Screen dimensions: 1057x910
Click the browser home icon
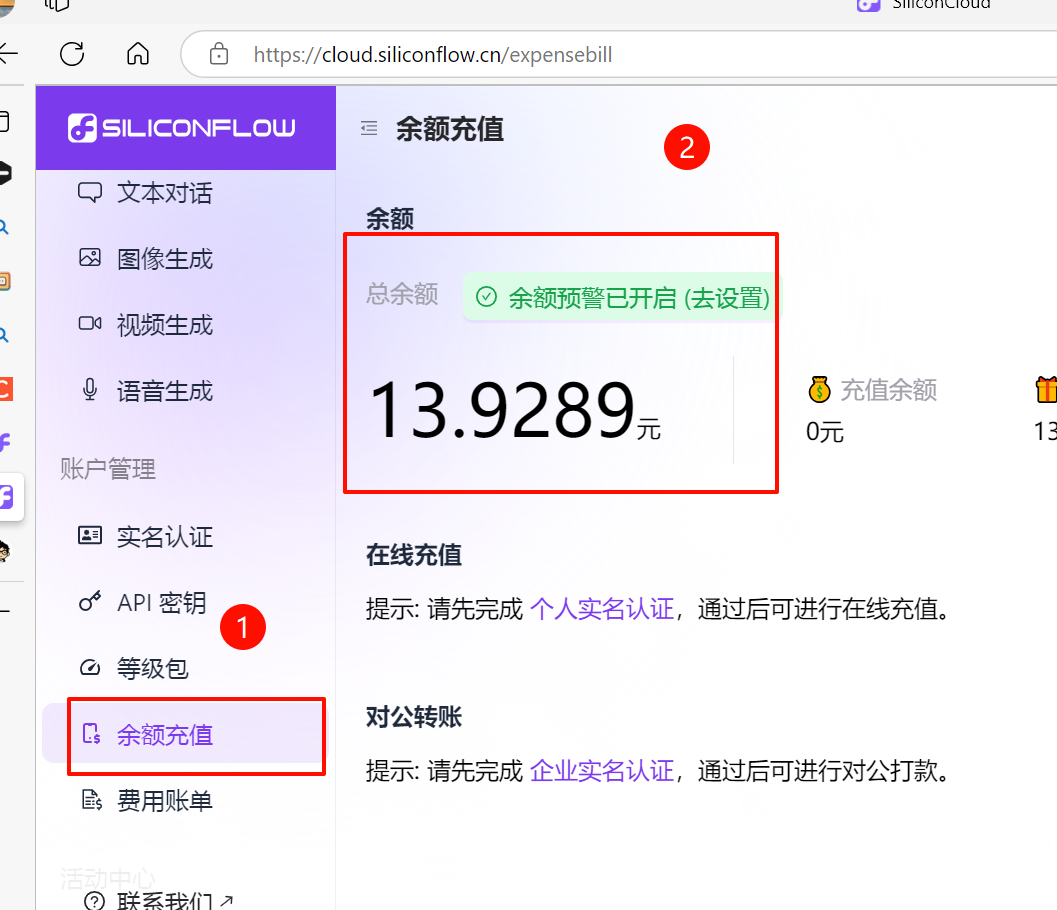(x=138, y=54)
